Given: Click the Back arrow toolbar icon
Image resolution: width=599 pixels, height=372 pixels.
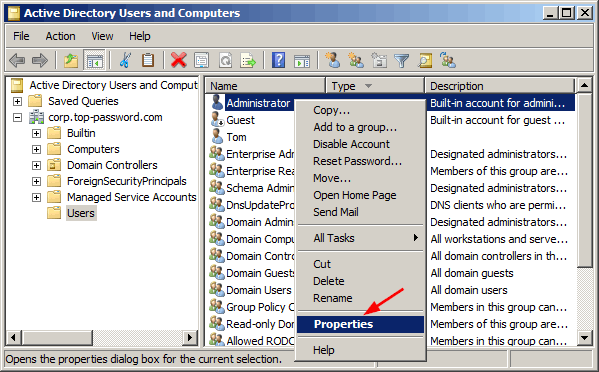Looking at the screenshot, I should coord(17,60).
